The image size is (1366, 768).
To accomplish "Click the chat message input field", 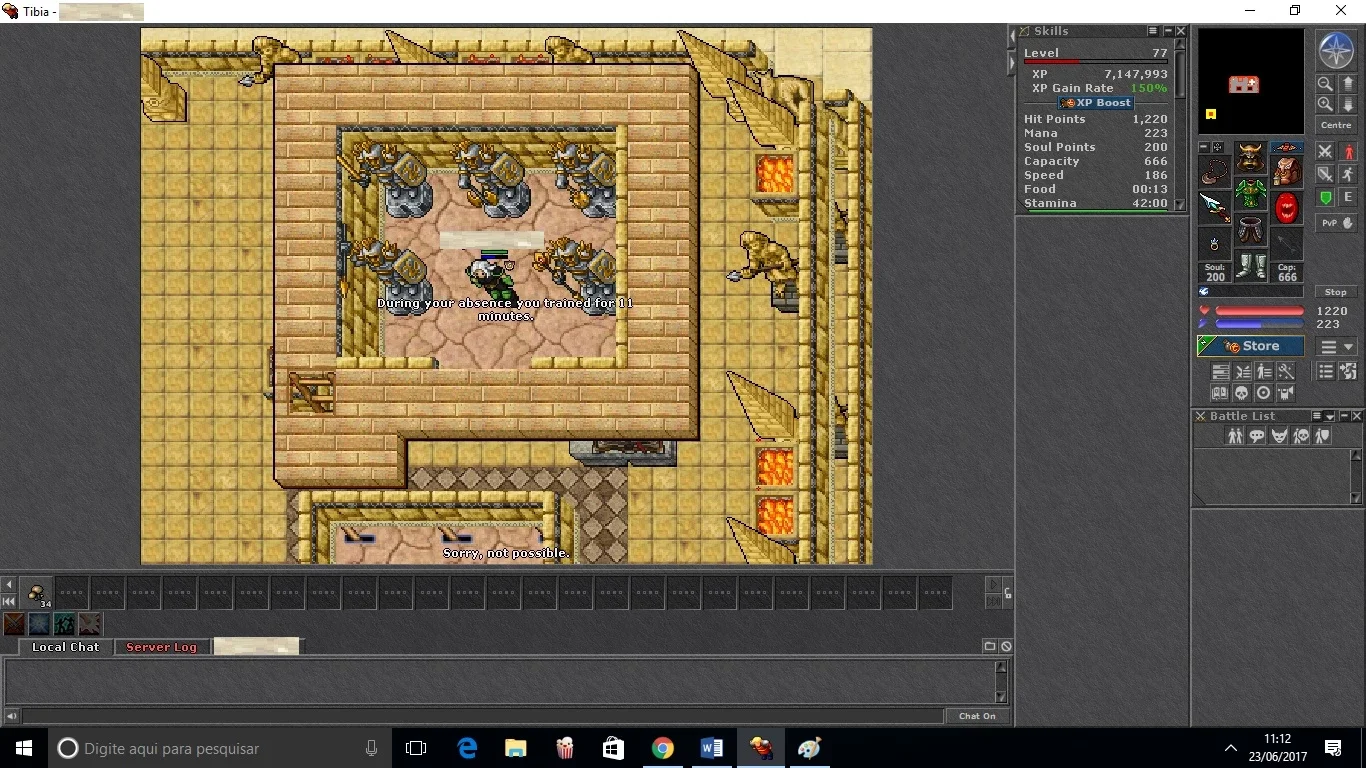I will pyautogui.click(x=483, y=716).
